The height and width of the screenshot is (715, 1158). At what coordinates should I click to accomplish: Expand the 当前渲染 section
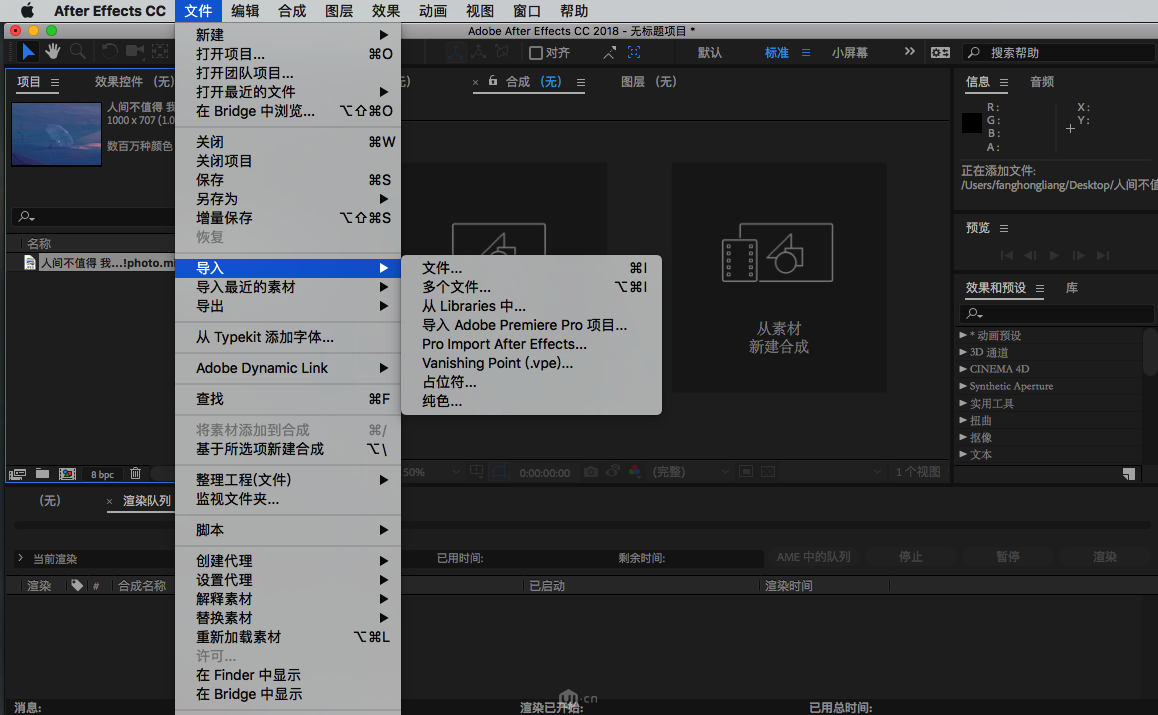coord(21,558)
